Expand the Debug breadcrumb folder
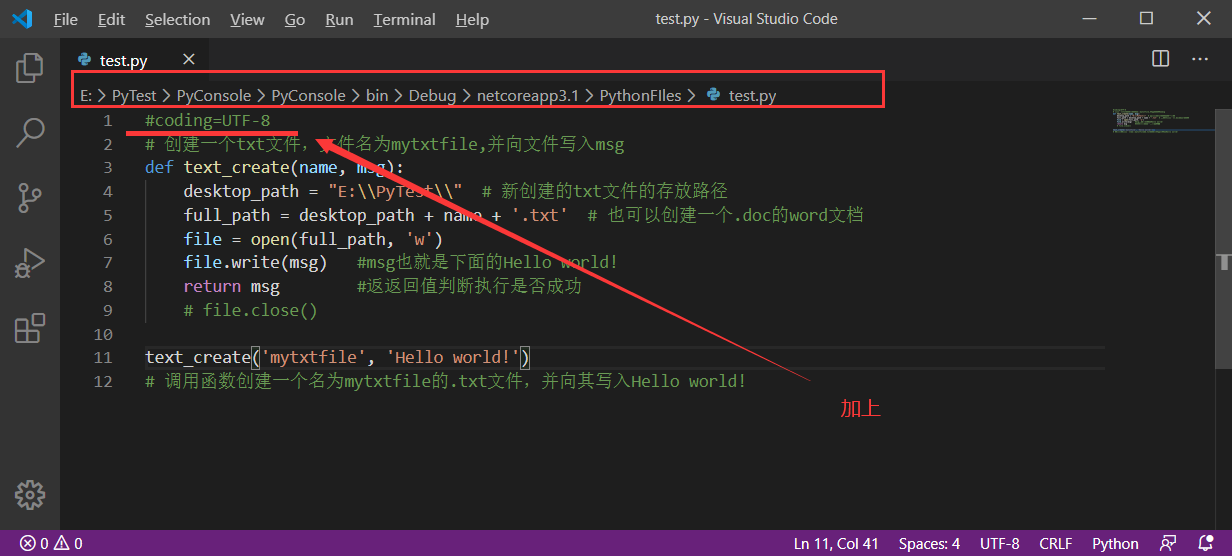 [432, 96]
